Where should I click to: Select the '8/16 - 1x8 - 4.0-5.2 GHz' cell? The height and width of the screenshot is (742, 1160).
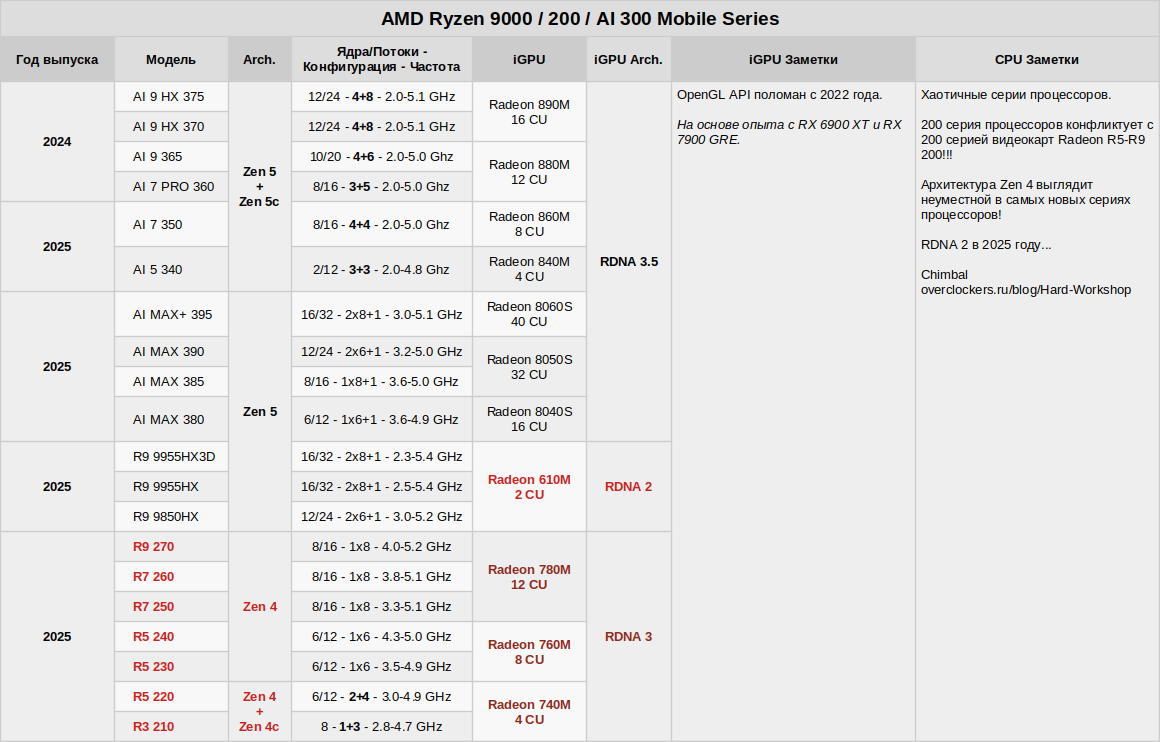click(382, 547)
